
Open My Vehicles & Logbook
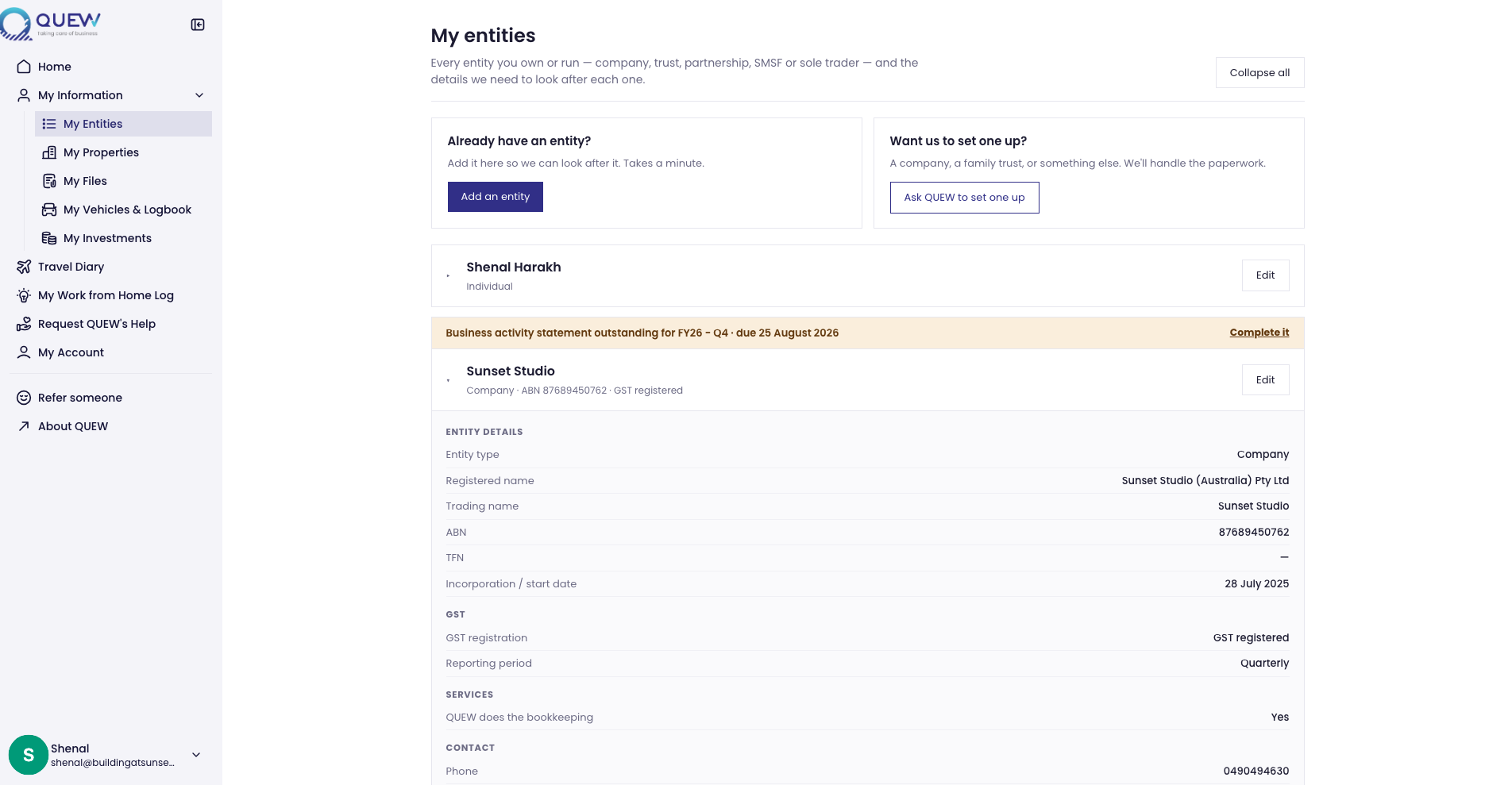pyautogui.click(x=123, y=210)
